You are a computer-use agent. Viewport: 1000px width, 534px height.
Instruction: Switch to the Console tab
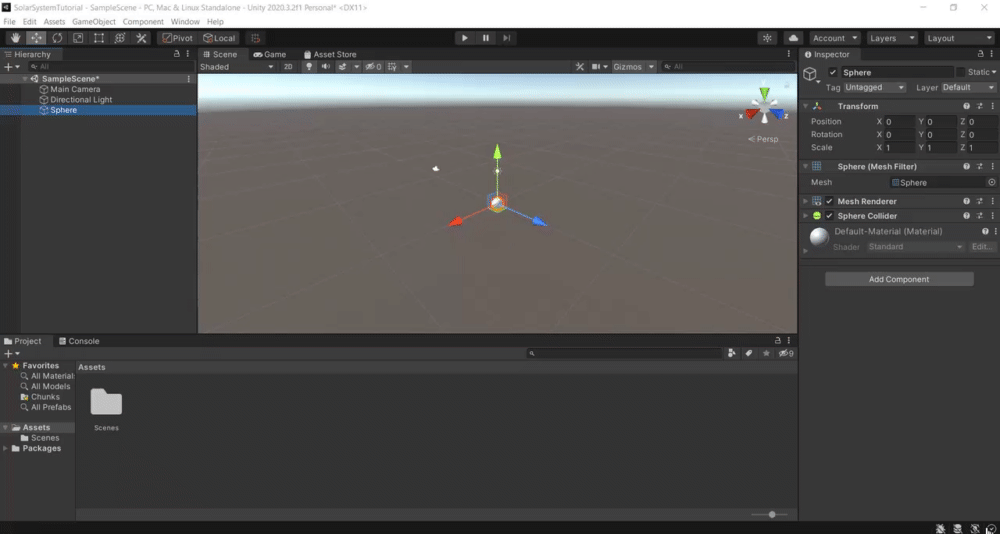tap(79, 341)
